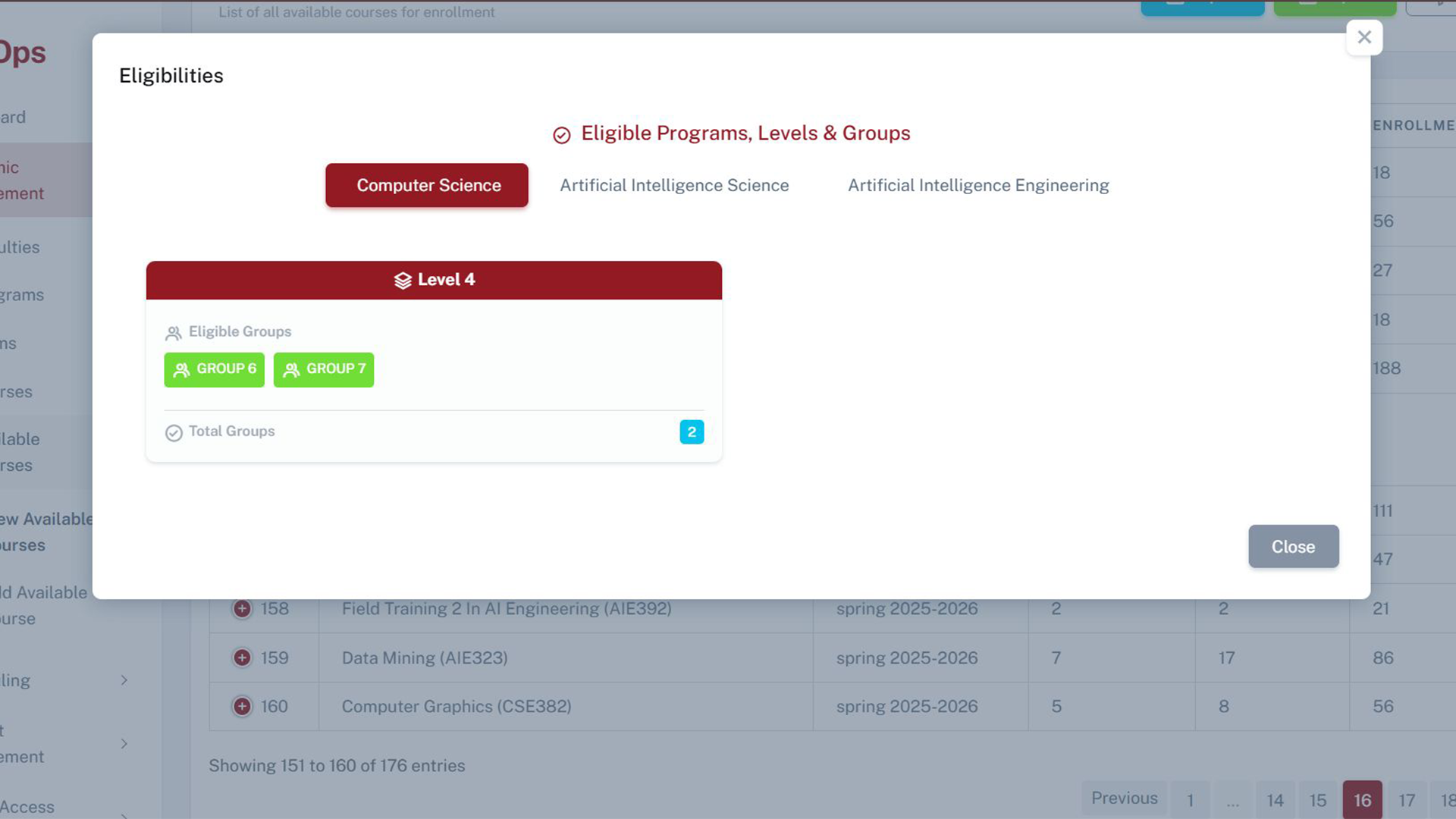Viewport: 1456px width, 819px height.
Task: Go to pagination page 14
Action: [x=1275, y=800]
